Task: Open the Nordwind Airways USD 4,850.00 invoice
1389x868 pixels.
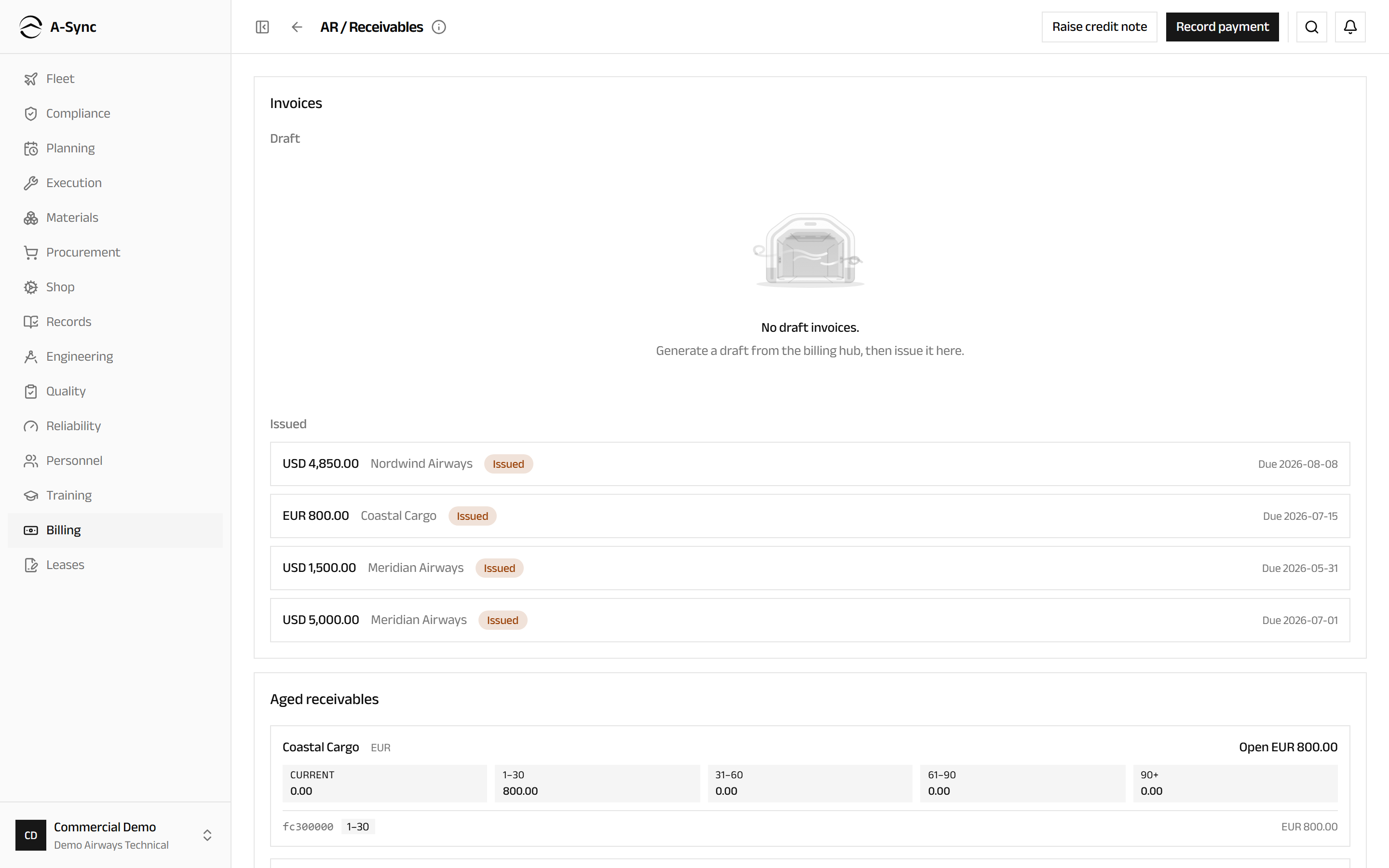Action: pyautogui.click(x=810, y=464)
